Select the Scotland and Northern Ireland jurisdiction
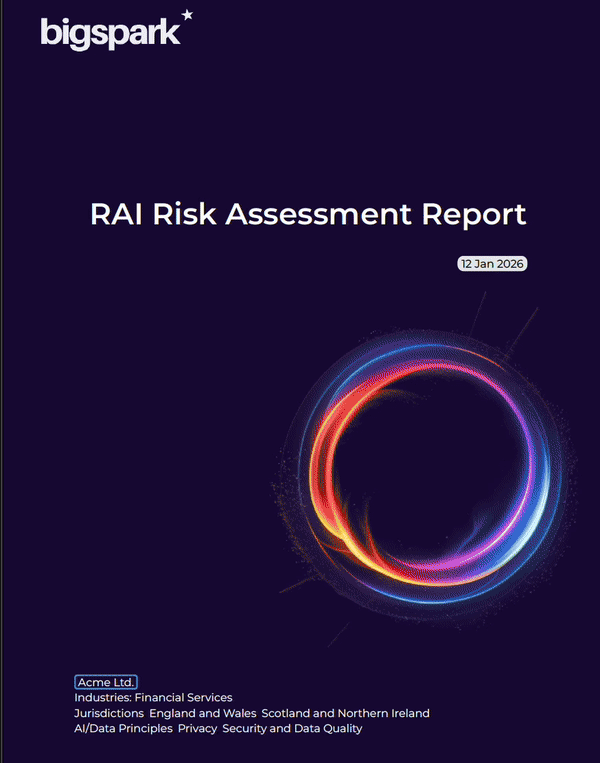The image size is (600, 763). click(x=345, y=713)
